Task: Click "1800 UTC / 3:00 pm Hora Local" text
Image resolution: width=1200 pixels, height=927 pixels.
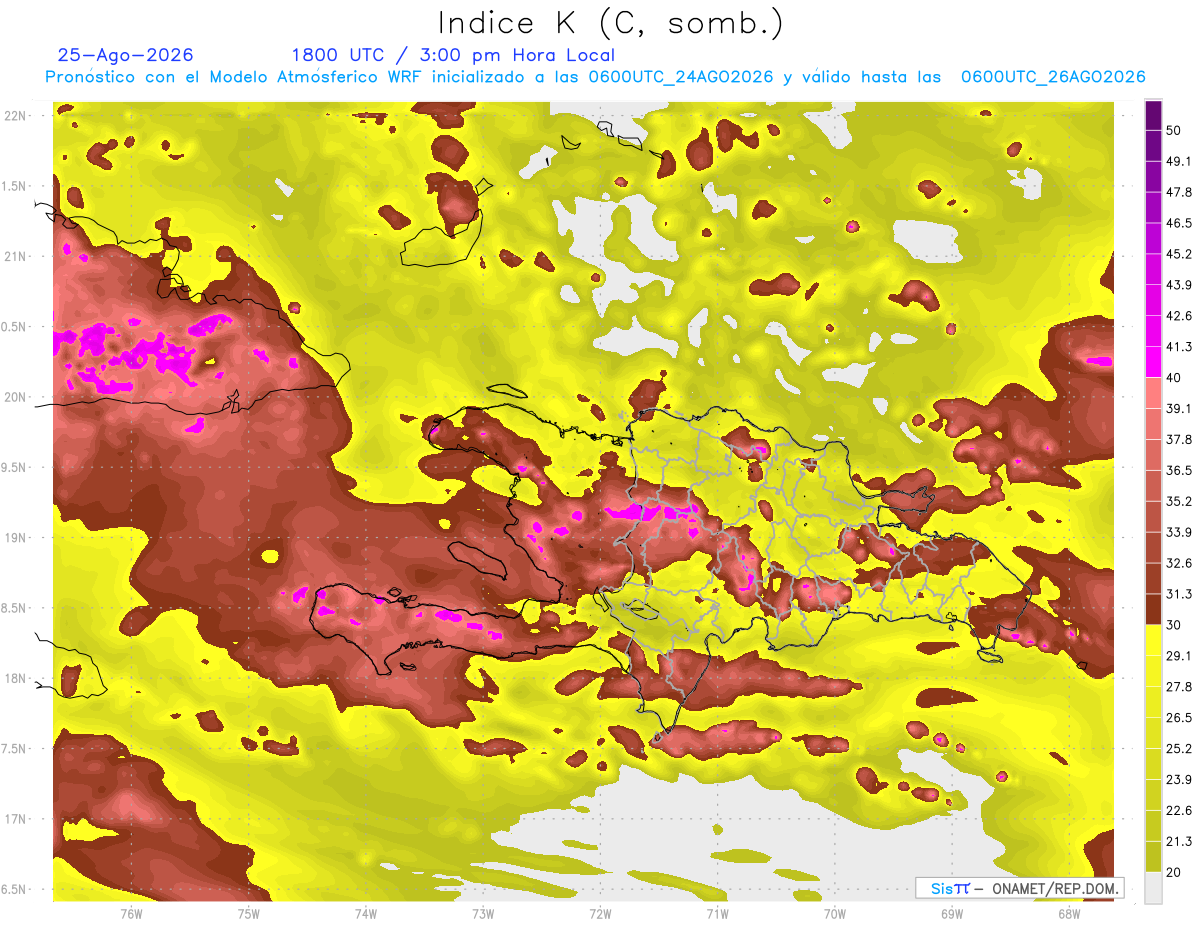Action: pos(453,55)
